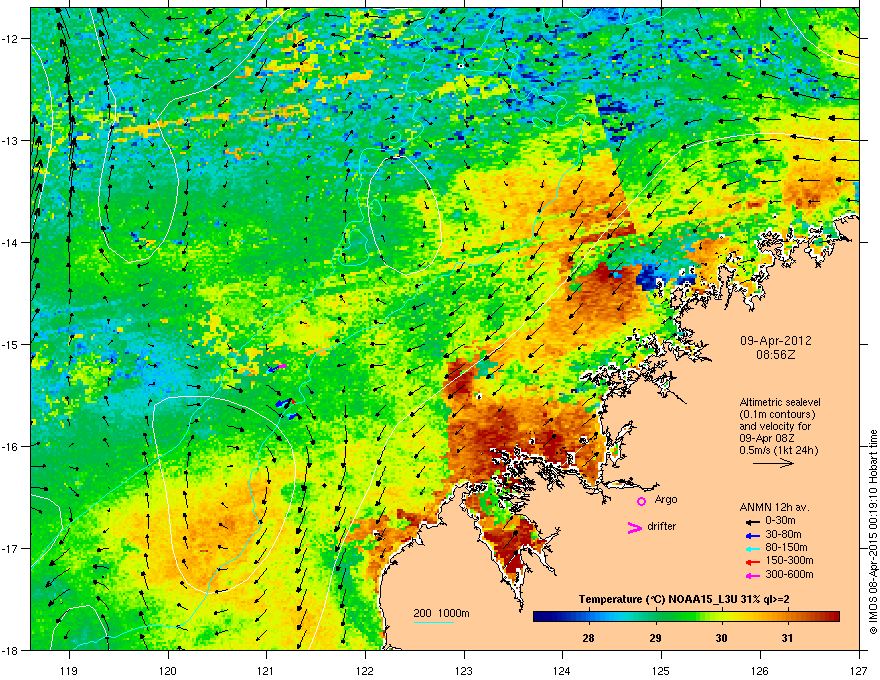
Task: Click latitude label -17 on the left axis
Action: click(11, 548)
